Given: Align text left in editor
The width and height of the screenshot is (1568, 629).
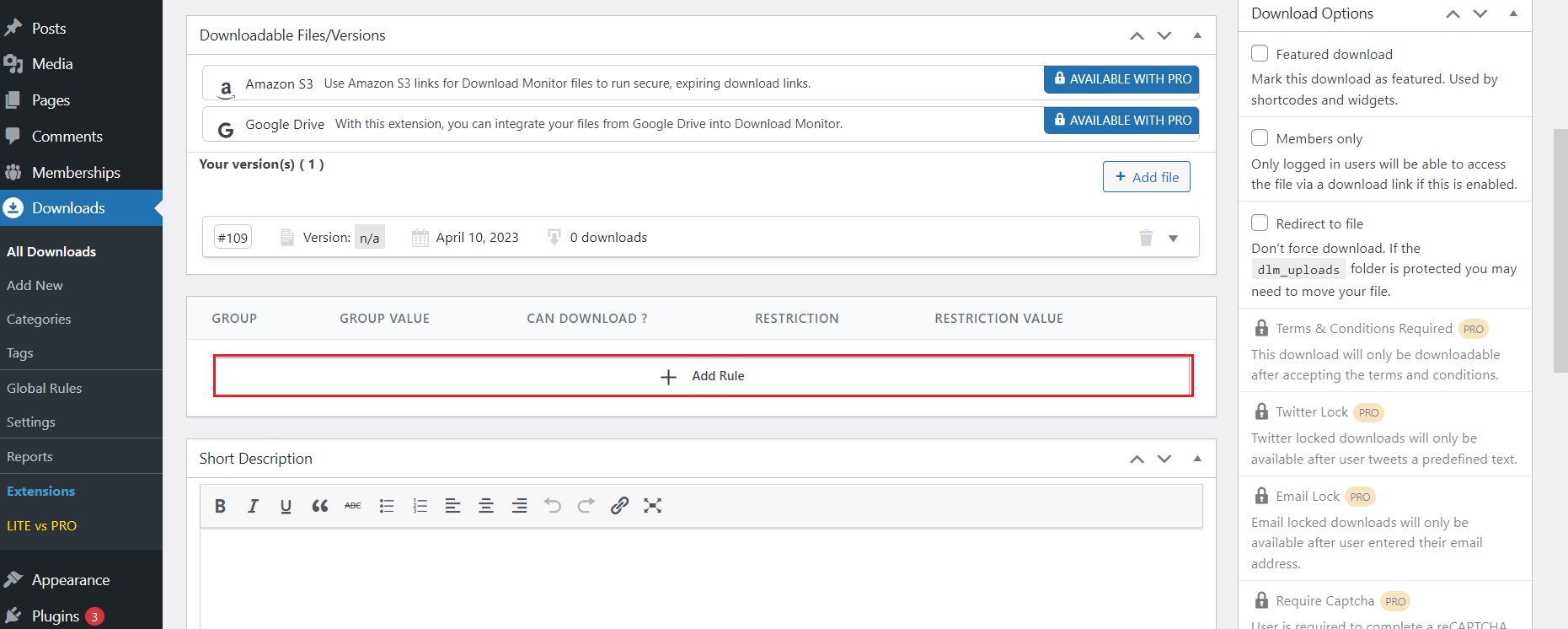Looking at the screenshot, I should point(452,506).
